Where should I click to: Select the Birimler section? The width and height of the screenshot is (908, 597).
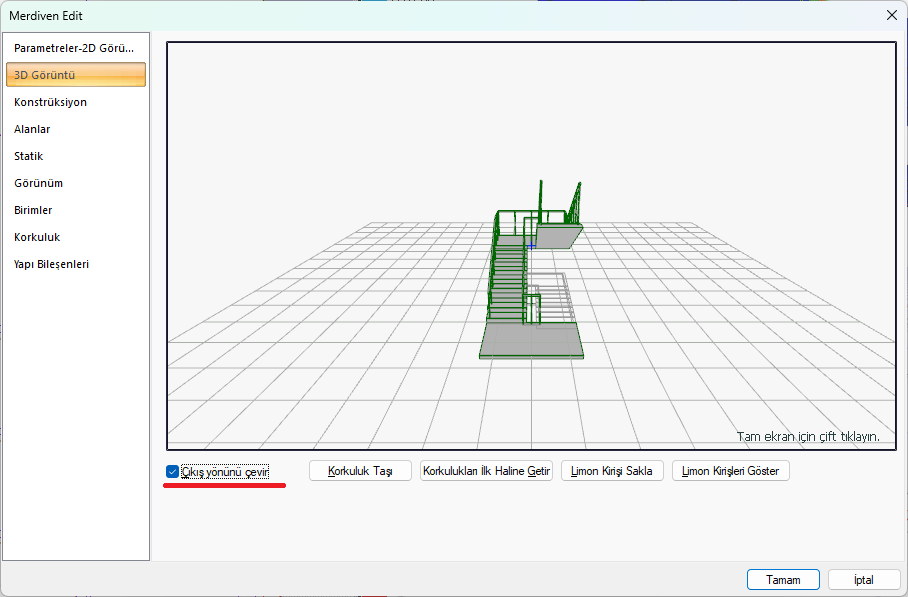pyautogui.click(x=75, y=210)
